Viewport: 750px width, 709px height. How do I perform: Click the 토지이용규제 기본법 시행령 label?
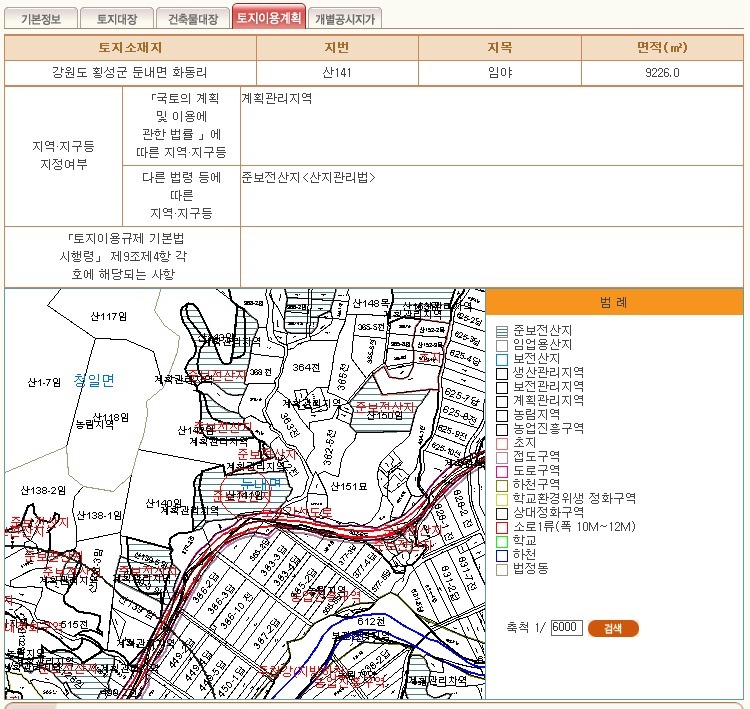(x=122, y=256)
